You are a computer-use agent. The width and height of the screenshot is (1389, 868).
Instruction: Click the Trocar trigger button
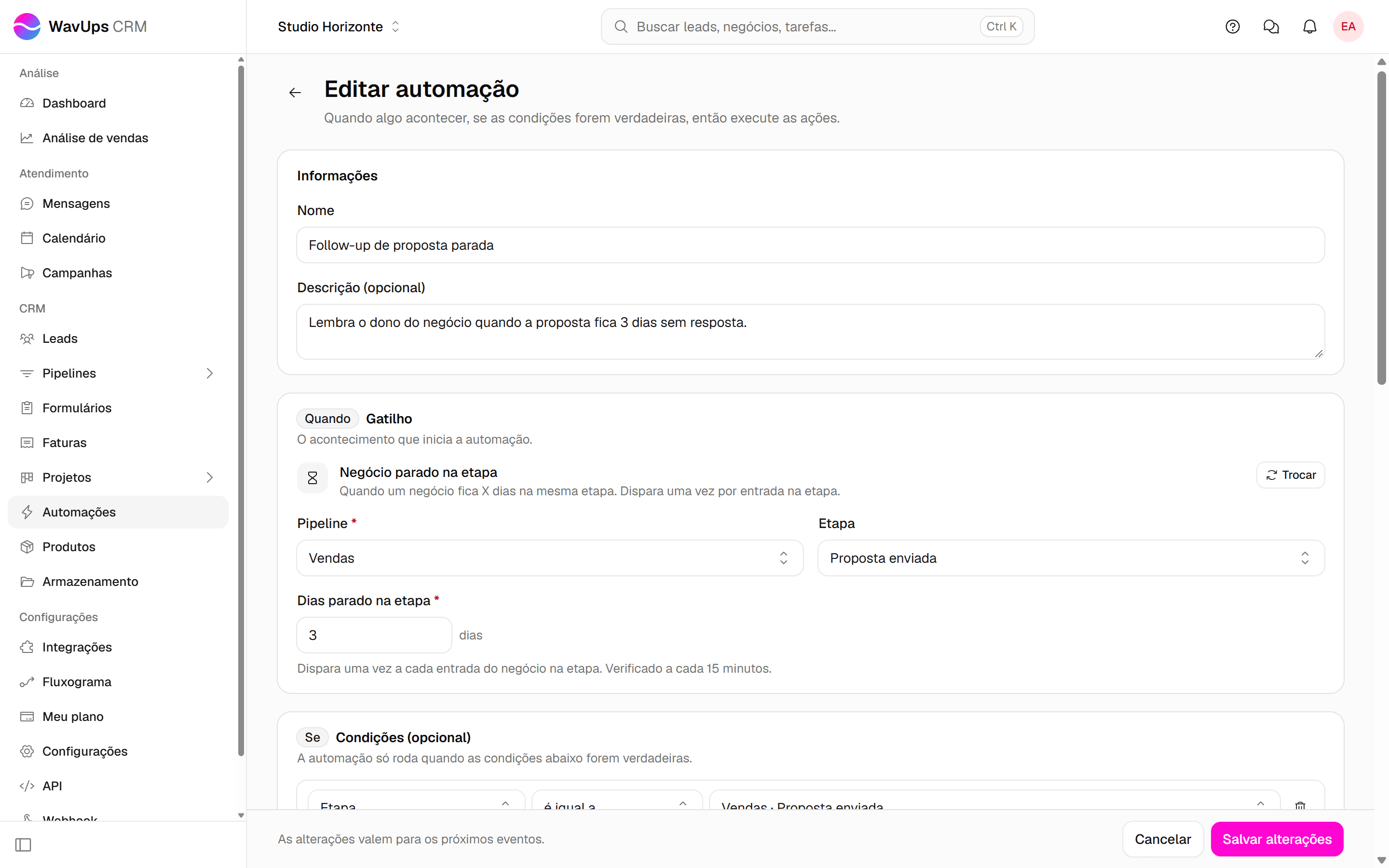1290,475
